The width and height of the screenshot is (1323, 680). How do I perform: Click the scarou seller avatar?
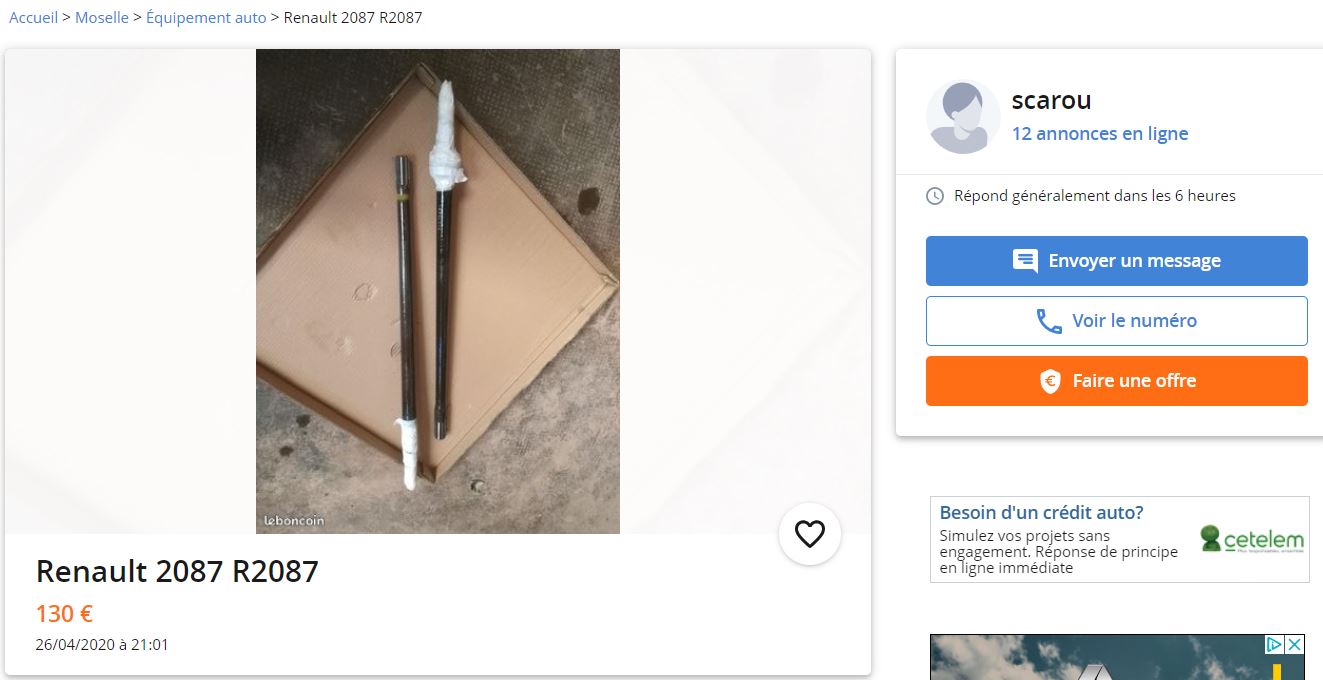pos(963,117)
